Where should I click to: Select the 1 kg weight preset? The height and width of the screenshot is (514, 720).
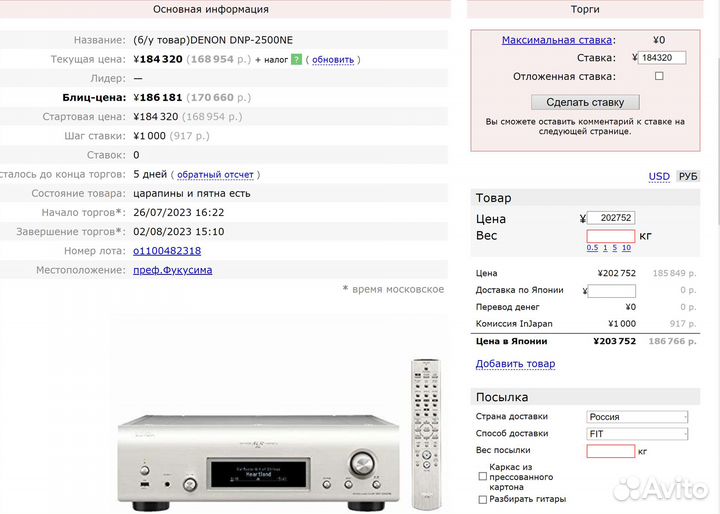coord(605,248)
